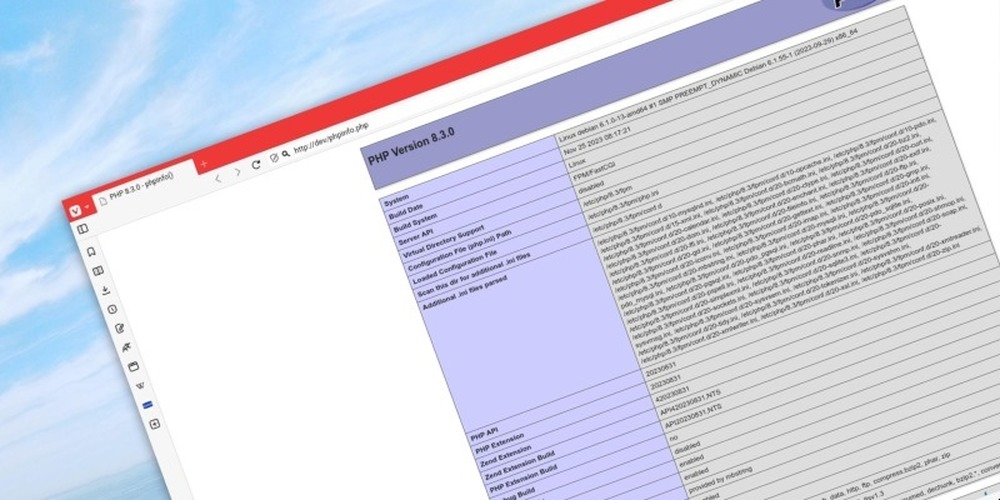Open the blue web panel icon
Image resolution: width=1000 pixels, height=500 pixels.
[147, 404]
